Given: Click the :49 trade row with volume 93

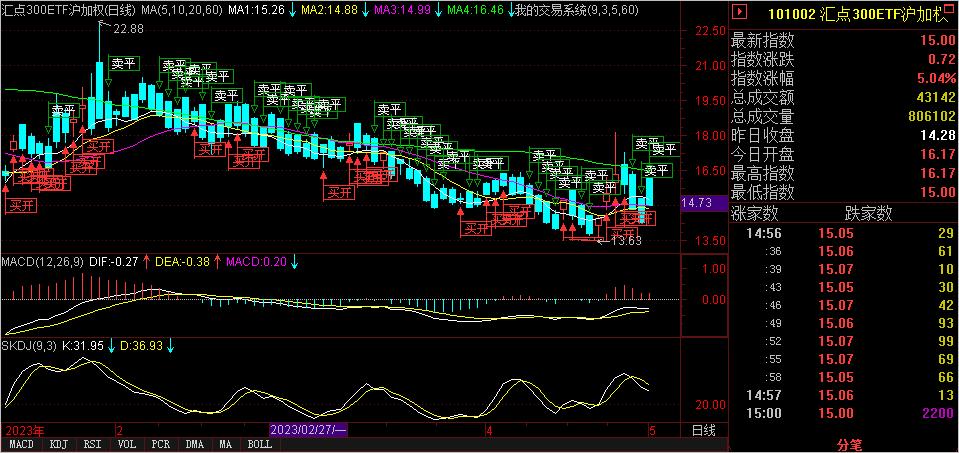Looking at the screenshot, I should coord(844,323).
